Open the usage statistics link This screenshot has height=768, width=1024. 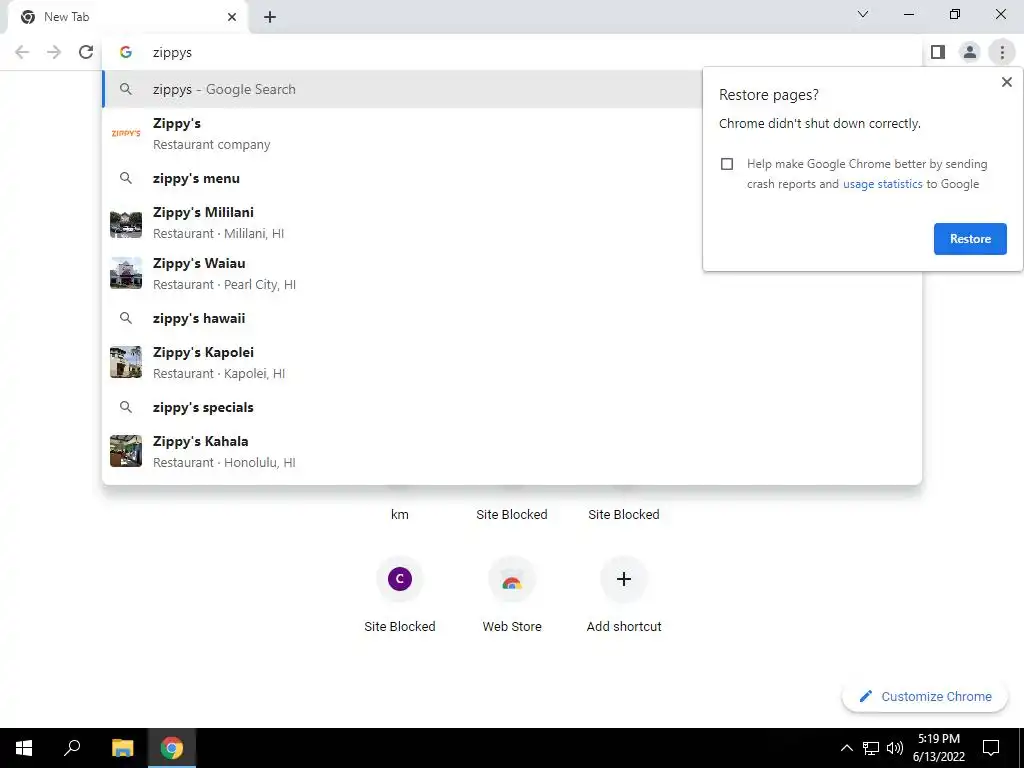(x=882, y=184)
